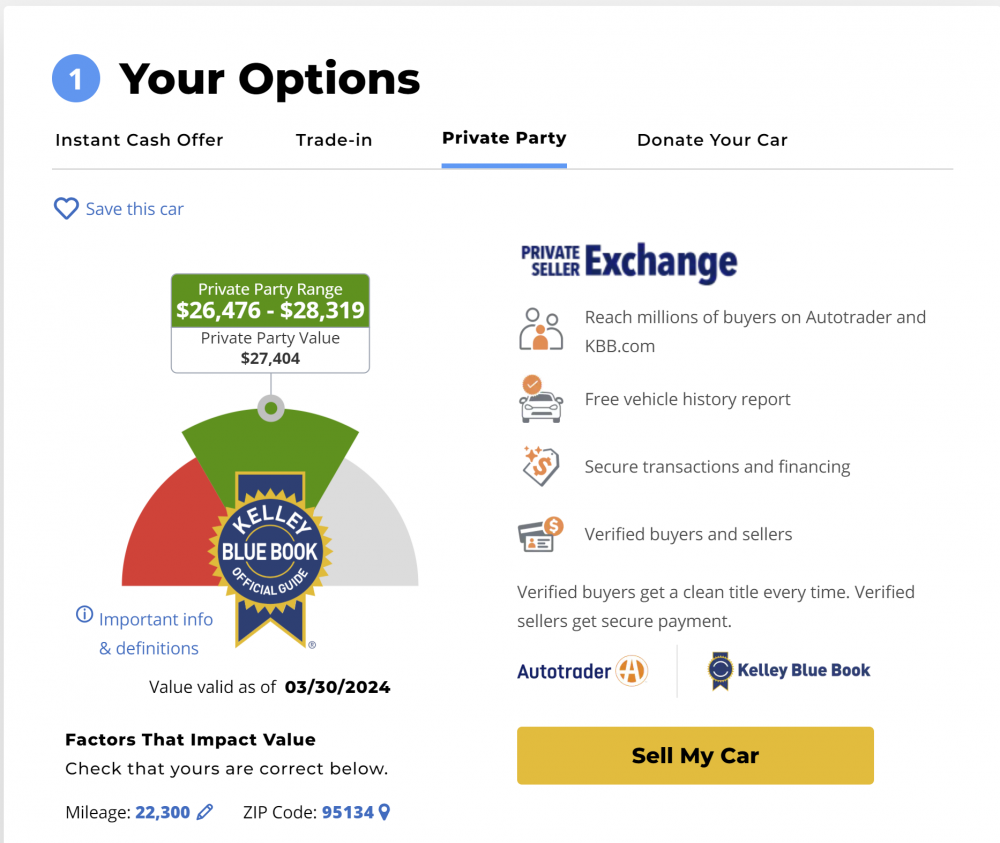Click the info circle icon
Screen dimensions: 1000x843
coord(84,614)
